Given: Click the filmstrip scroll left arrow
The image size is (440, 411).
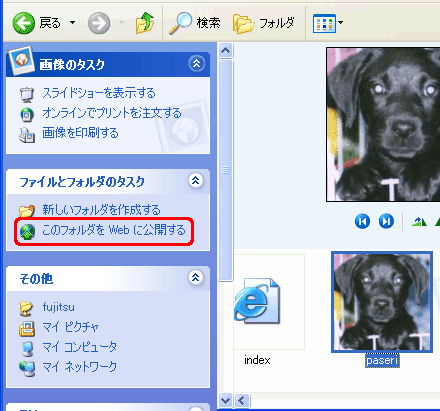Looking at the screenshot, I should coord(242,400).
